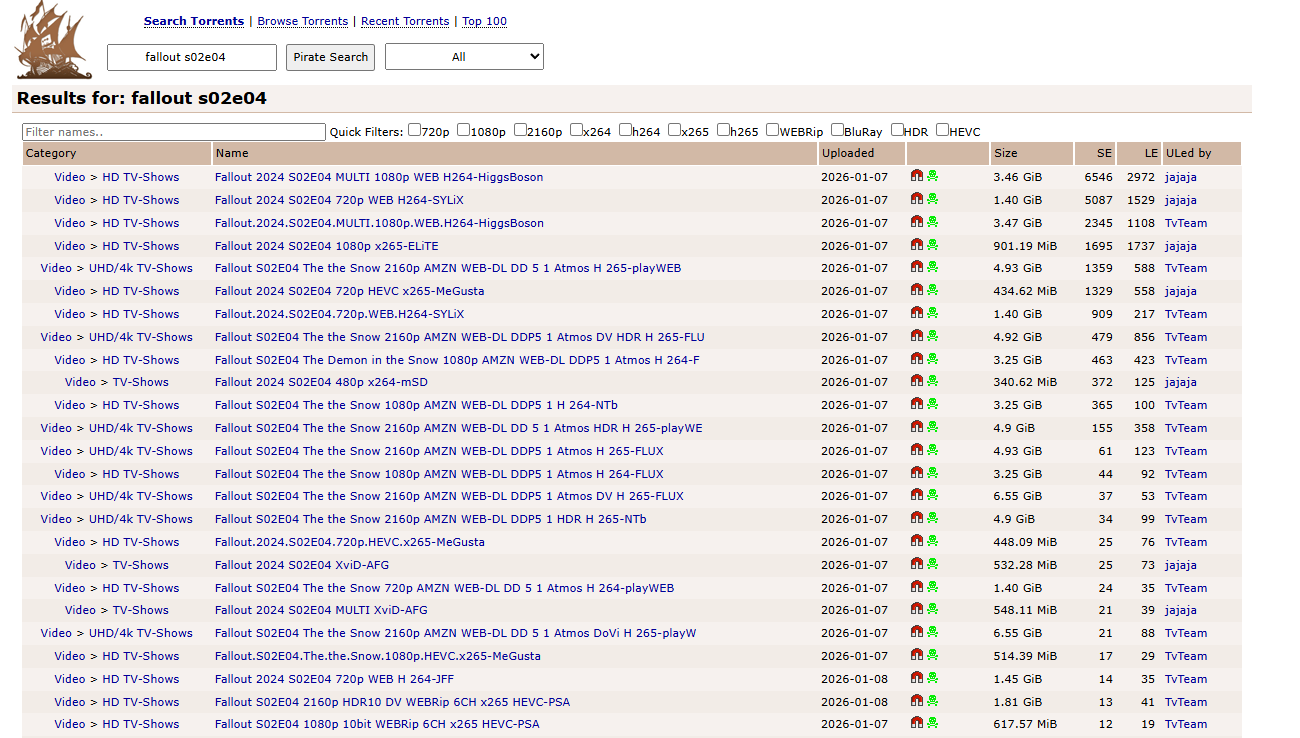This screenshot has height=738, width=1300.
Task: Click the ULed by column header
Action: pos(1189,153)
